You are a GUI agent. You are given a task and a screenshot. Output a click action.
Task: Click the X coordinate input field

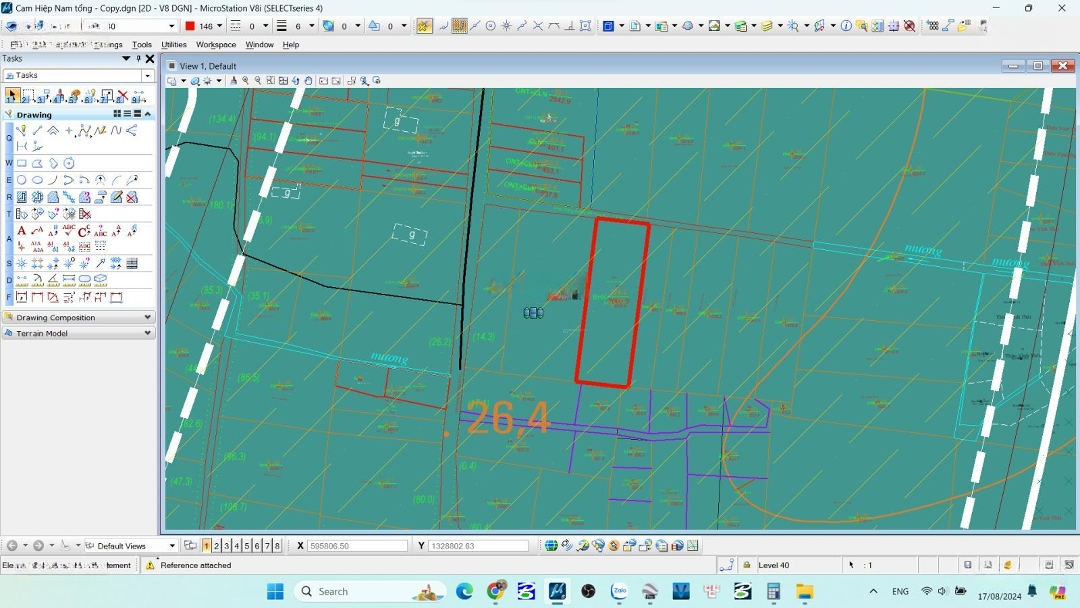(x=357, y=546)
